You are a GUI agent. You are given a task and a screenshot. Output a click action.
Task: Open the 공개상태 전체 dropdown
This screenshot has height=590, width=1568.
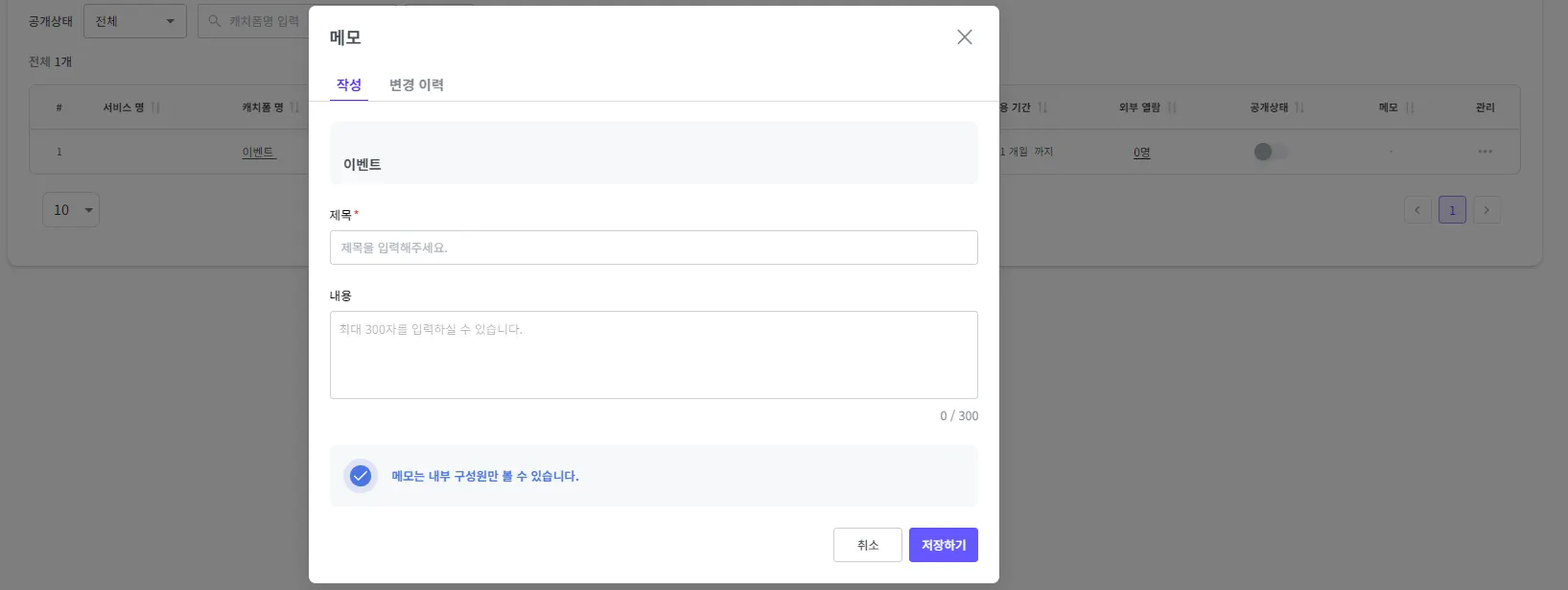pyautogui.click(x=134, y=21)
